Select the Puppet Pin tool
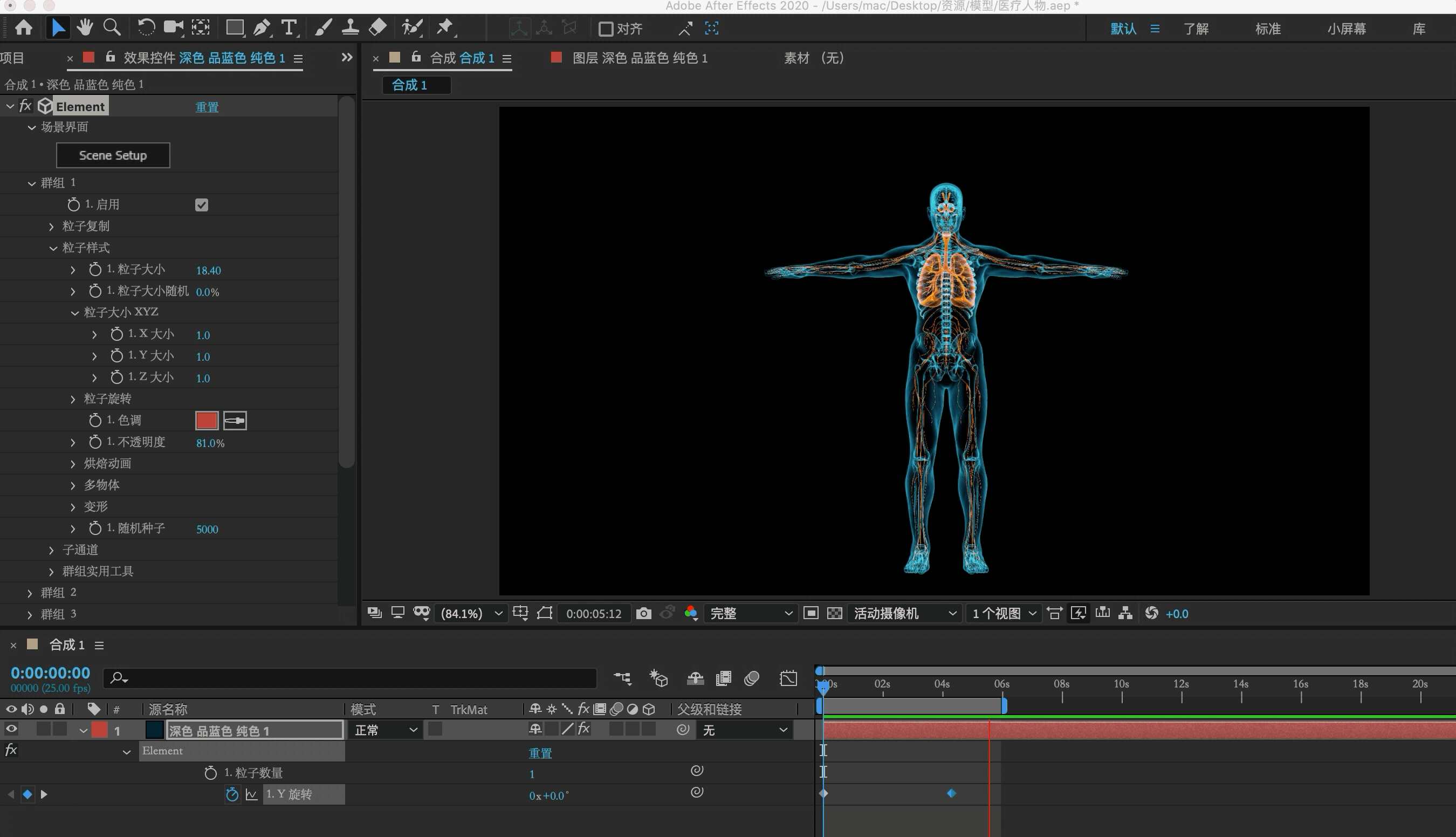The width and height of the screenshot is (1456, 837). click(445, 28)
